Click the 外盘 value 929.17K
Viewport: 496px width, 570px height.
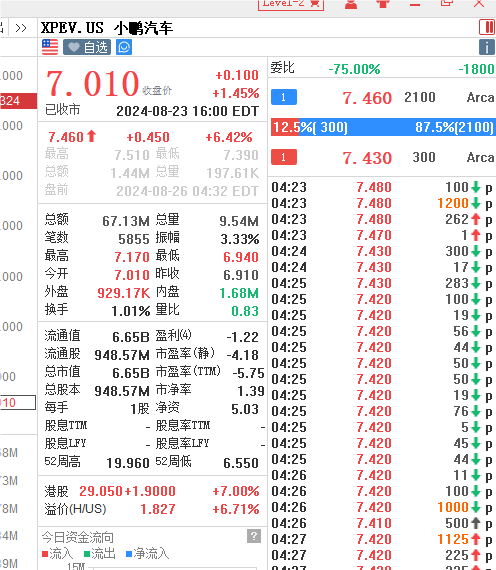click(124, 293)
